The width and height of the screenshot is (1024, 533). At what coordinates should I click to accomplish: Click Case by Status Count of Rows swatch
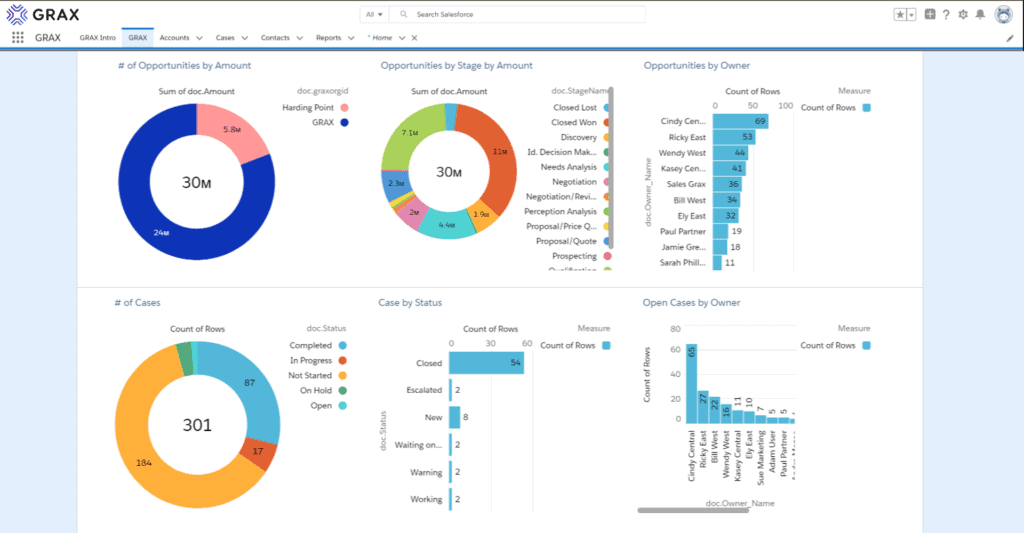pos(606,346)
